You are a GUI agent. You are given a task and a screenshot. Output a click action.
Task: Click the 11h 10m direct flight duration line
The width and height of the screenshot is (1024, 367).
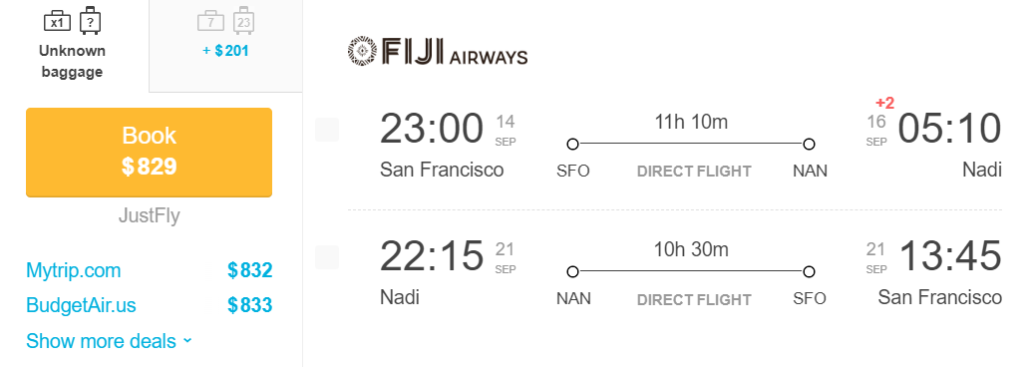691,144
